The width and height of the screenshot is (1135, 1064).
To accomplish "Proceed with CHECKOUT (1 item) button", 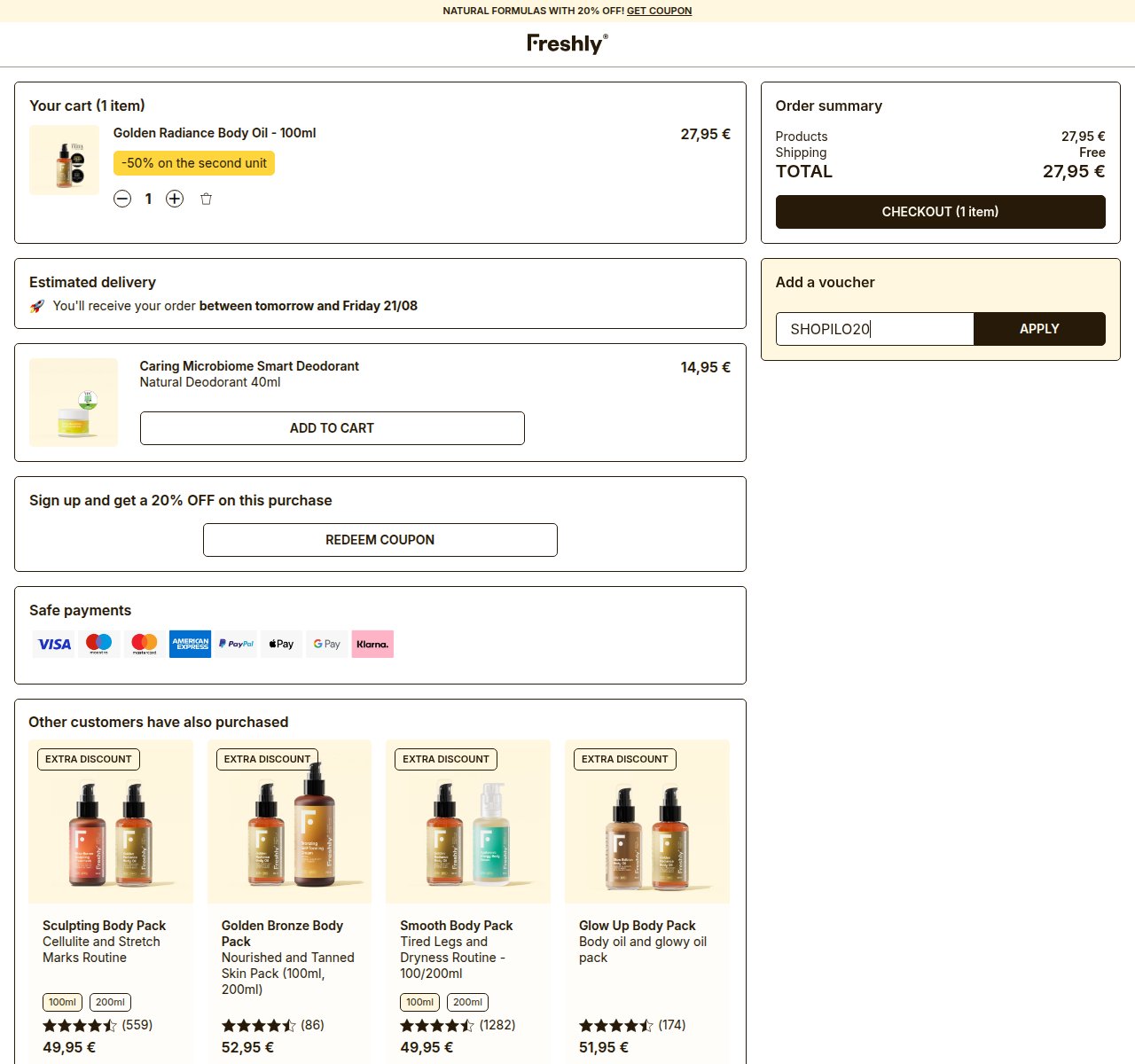I will coord(941,212).
